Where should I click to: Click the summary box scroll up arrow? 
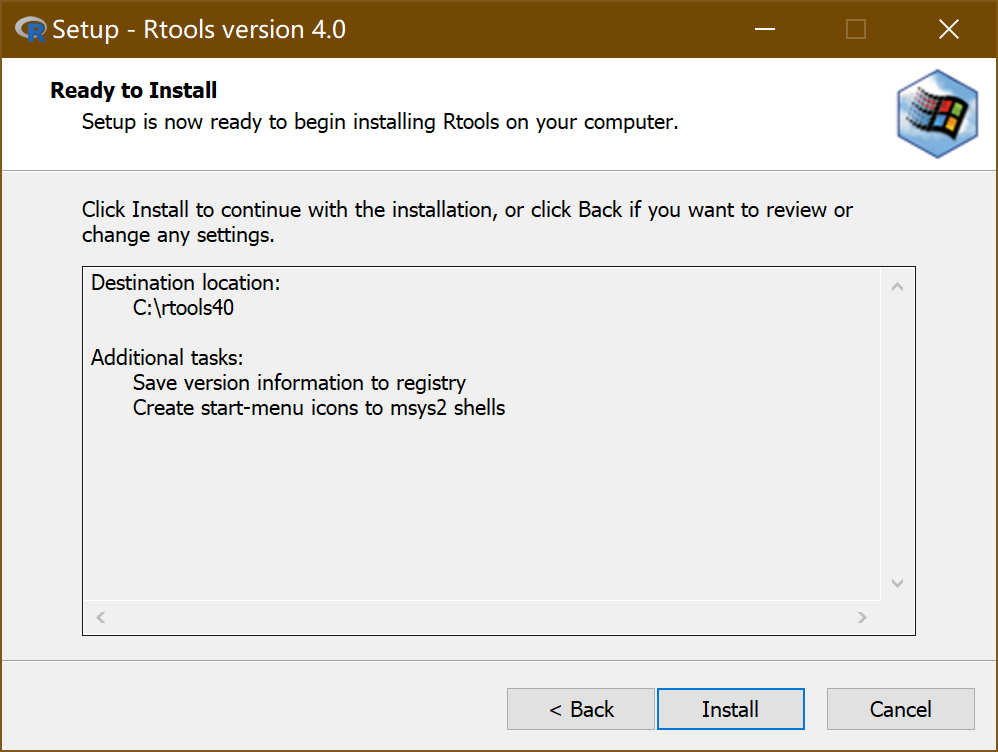pos(897,288)
